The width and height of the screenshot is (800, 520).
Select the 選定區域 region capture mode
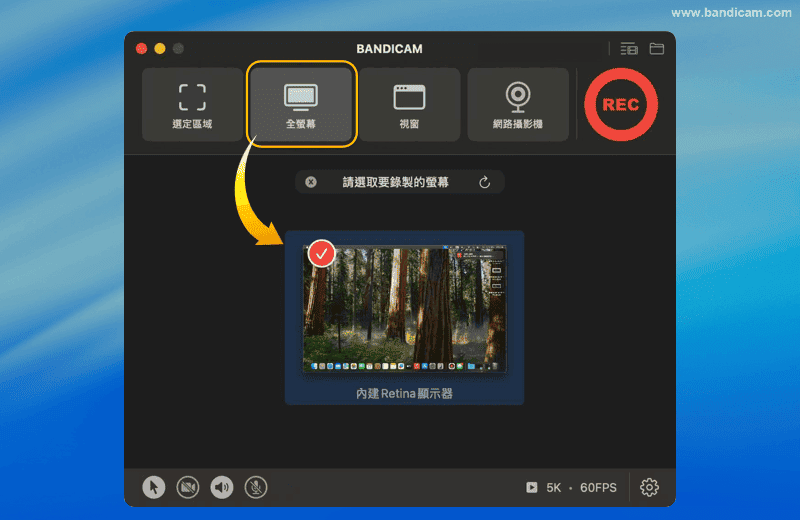click(x=192, y=104)
